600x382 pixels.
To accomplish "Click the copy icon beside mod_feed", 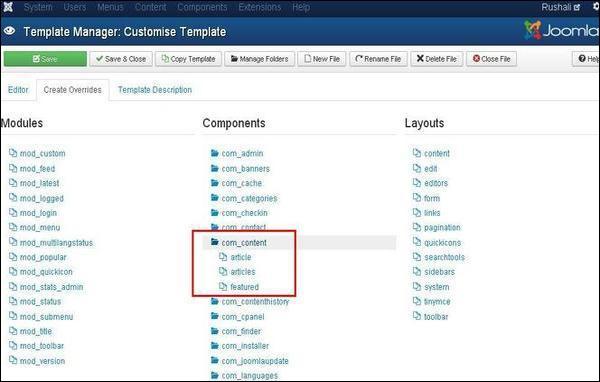I will point(13,168).
